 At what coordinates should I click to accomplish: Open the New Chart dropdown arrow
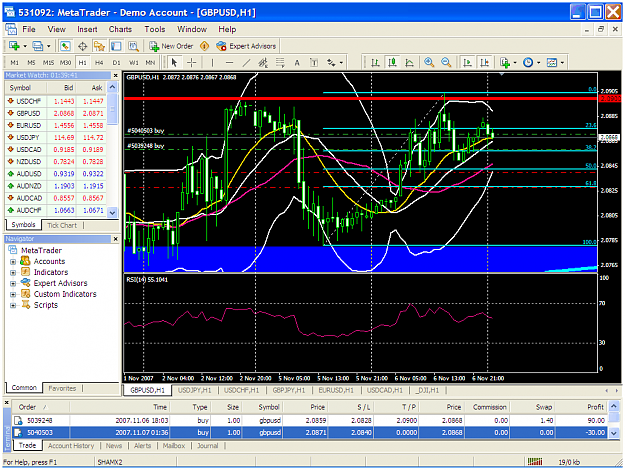coord(25,46)
